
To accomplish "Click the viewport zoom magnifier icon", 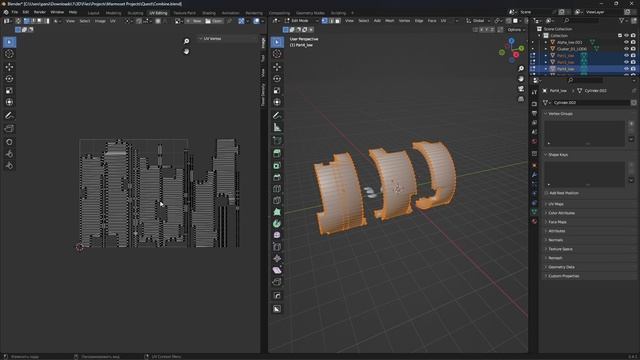I will pos(521,69).
